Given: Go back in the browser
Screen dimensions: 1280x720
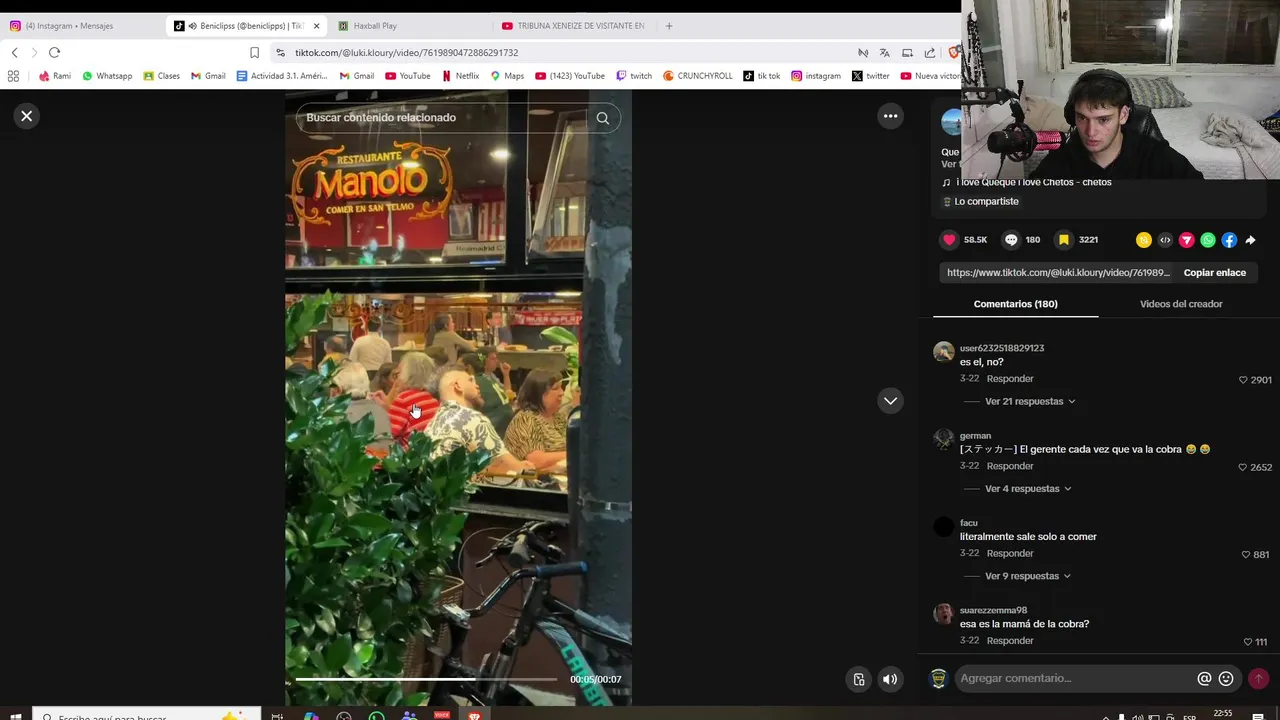Looking at the screenshot, I should [14, 53].
